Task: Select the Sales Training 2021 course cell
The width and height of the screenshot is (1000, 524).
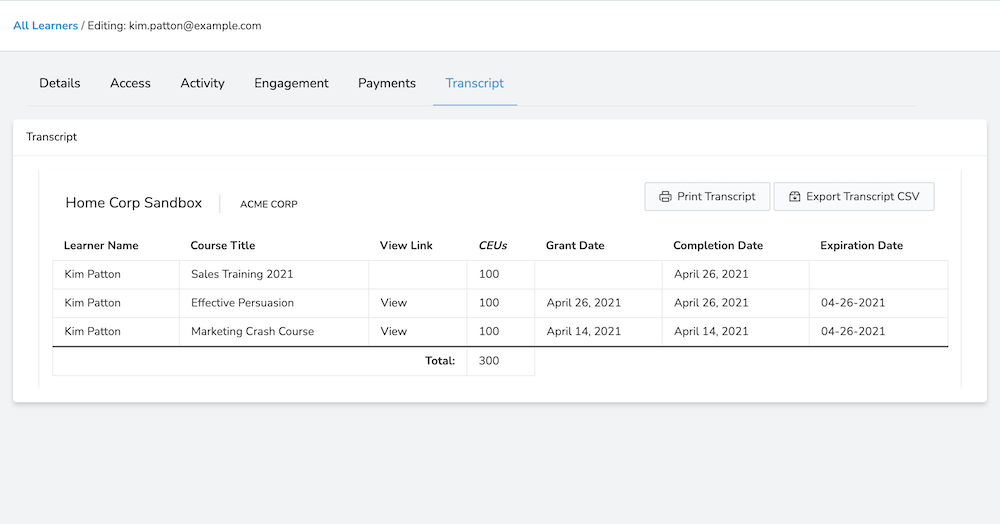Action: [x=274, y=275]
